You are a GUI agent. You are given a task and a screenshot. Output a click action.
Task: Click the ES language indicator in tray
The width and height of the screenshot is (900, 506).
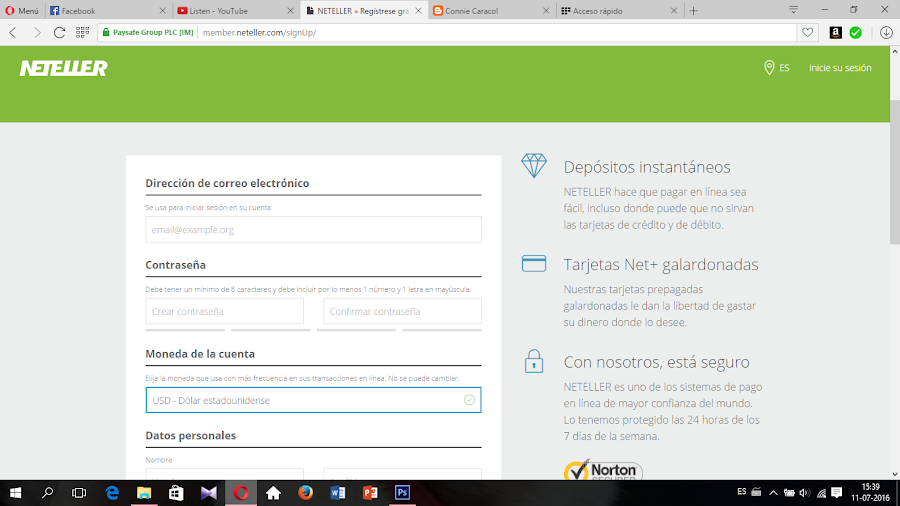pos(742,492)
